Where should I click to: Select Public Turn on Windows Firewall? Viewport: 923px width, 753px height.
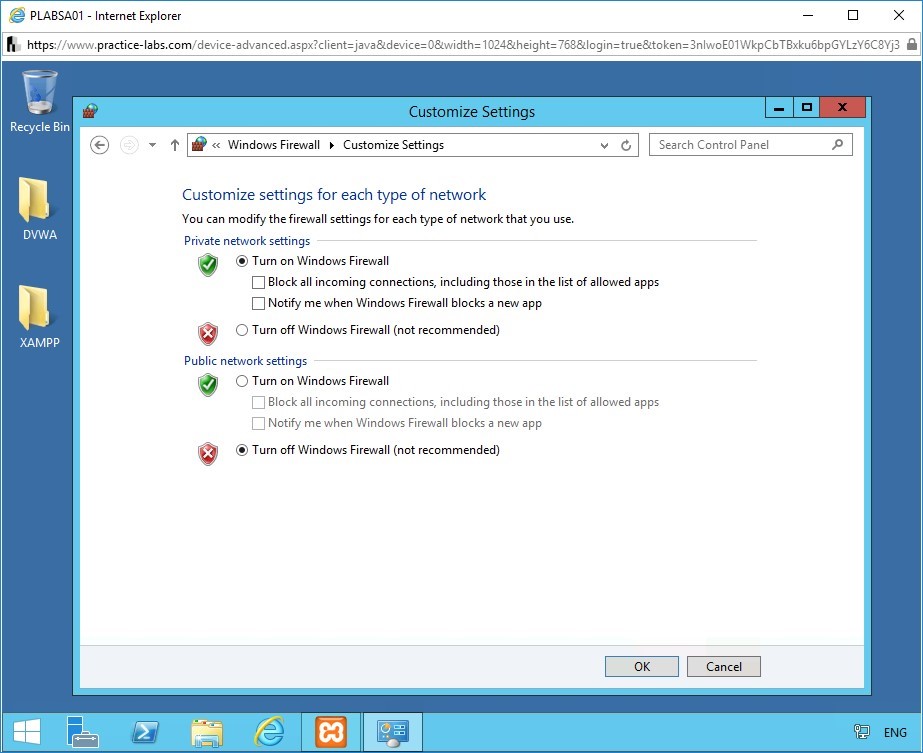tap(242, 381)
